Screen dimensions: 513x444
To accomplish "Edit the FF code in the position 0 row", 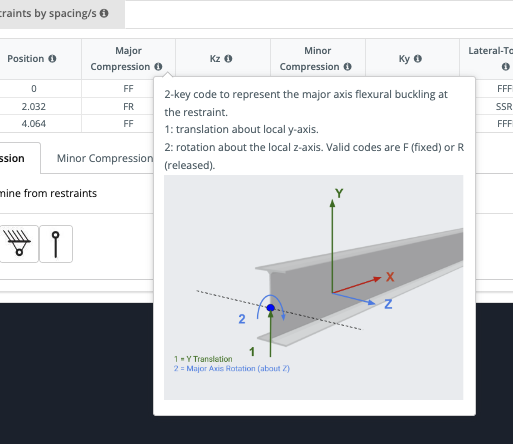I will click(x=128, y=89).
